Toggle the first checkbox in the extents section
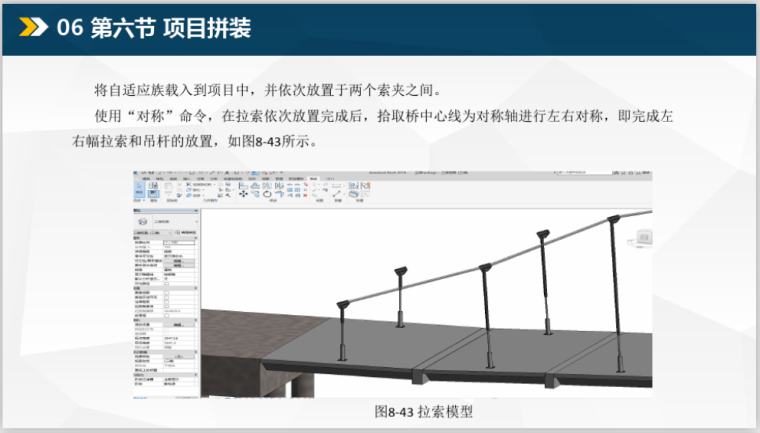 166,293
